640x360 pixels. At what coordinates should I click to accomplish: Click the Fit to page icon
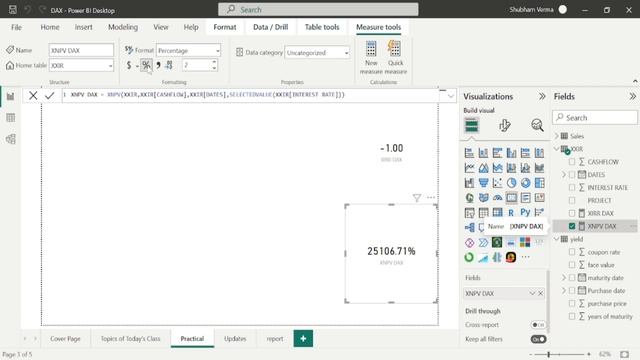tap(624, 354)
